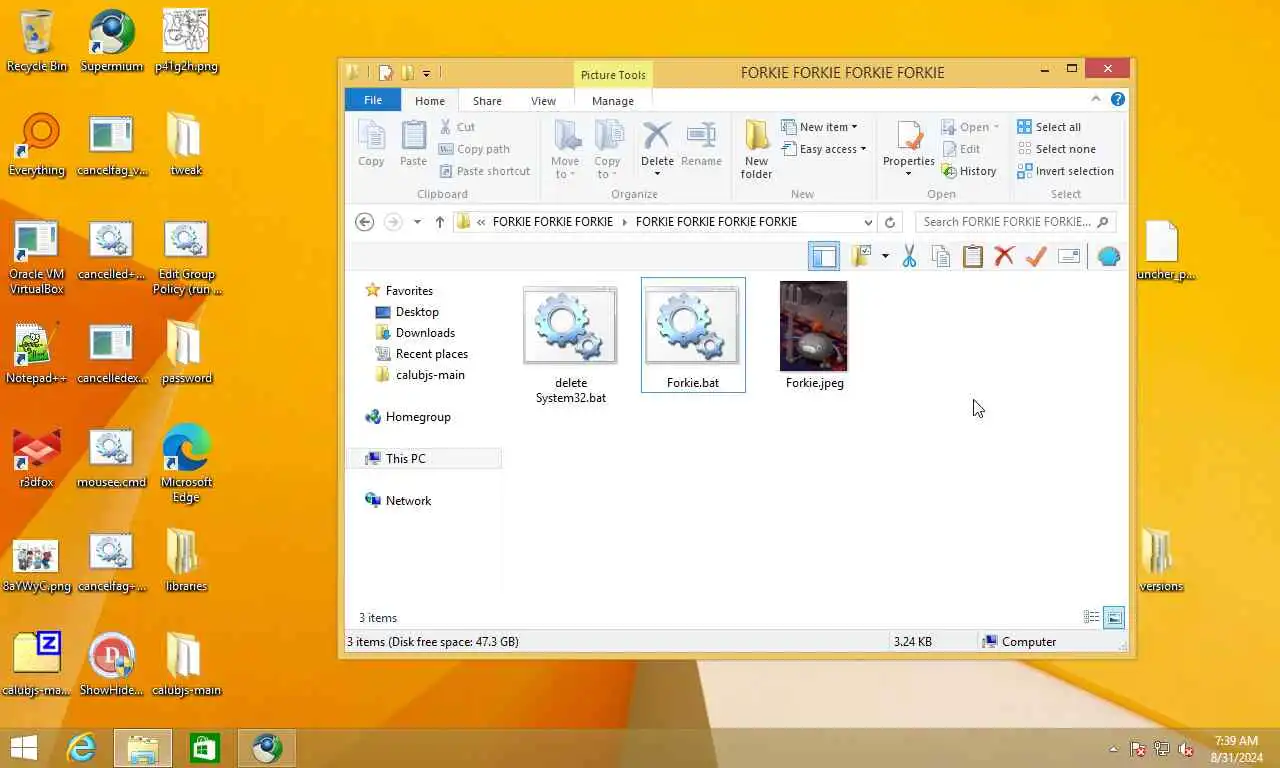
Task: Click Quick Access properties icon in title bar
Action: tap(385, 72)
